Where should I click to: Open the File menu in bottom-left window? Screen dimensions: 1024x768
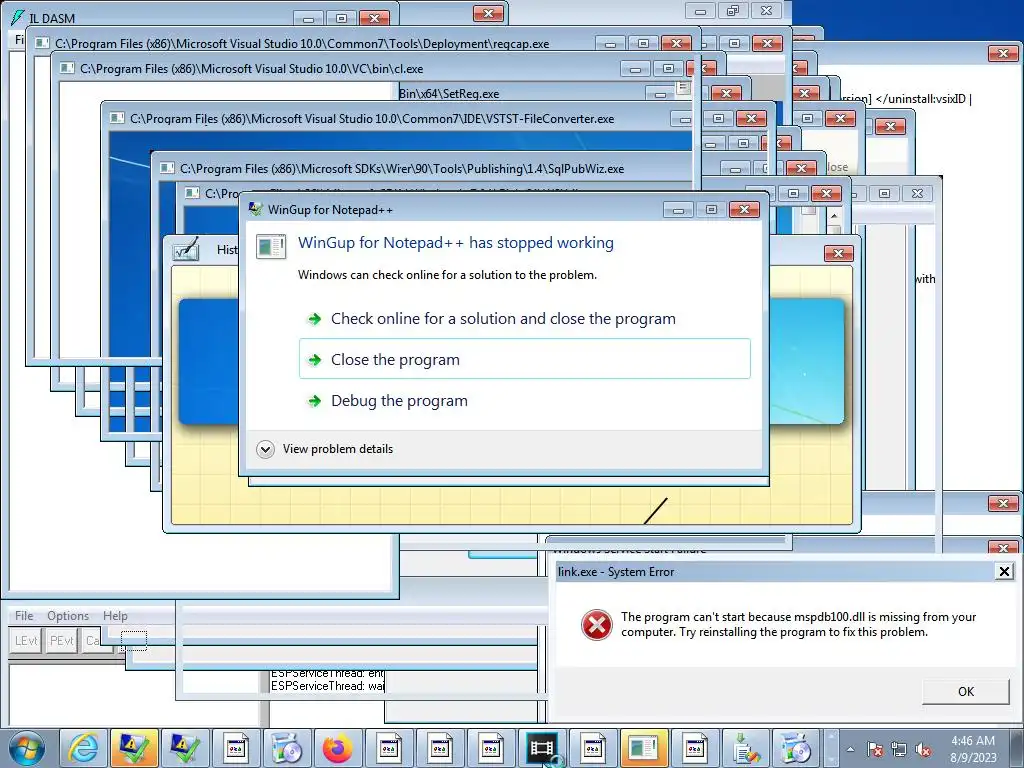tap(24, 616)
